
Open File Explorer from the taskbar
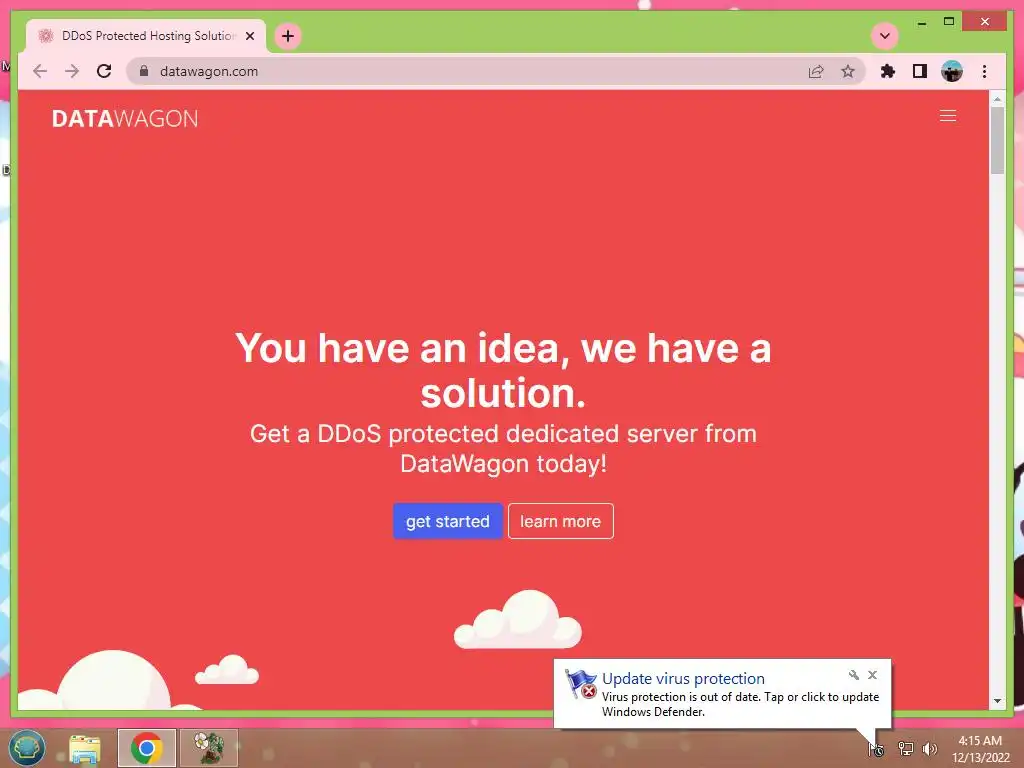85,748
